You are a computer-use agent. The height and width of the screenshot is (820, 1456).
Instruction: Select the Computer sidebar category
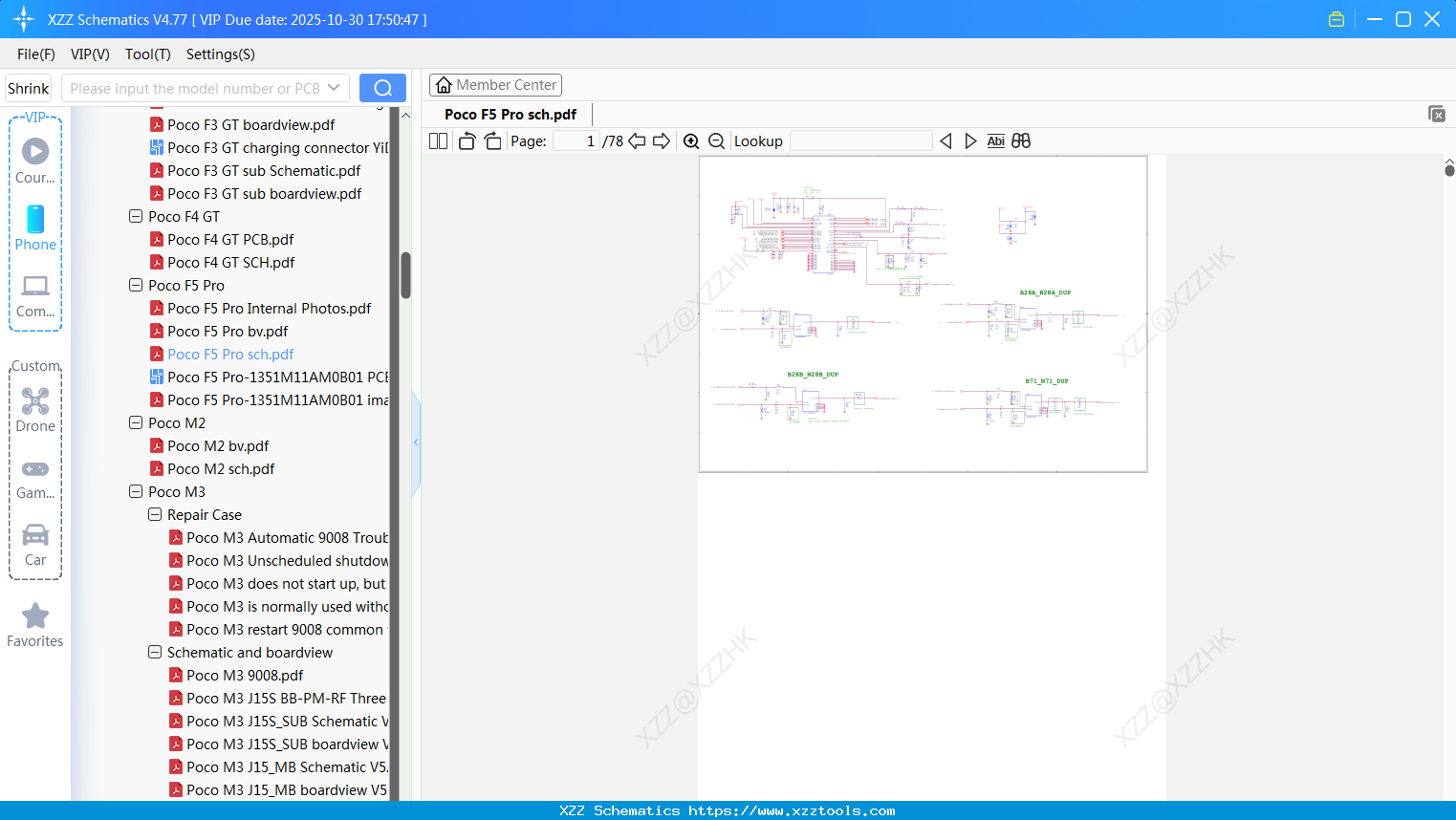point(35,296)
